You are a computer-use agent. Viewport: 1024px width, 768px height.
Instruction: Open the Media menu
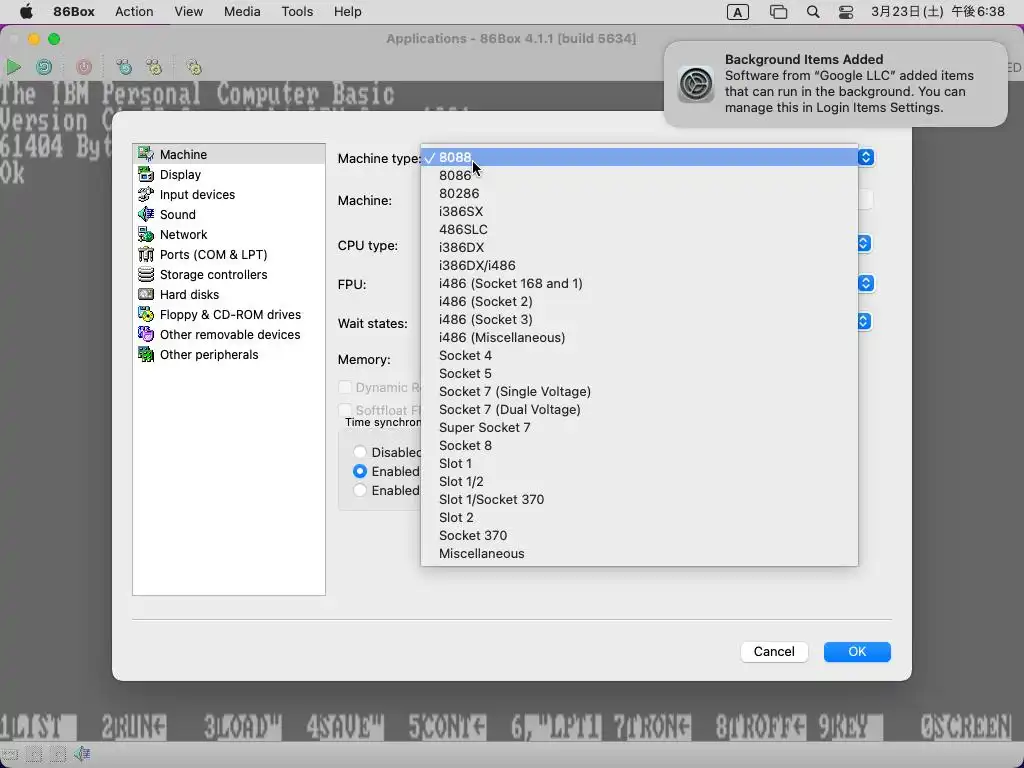(x=242, y=12)
